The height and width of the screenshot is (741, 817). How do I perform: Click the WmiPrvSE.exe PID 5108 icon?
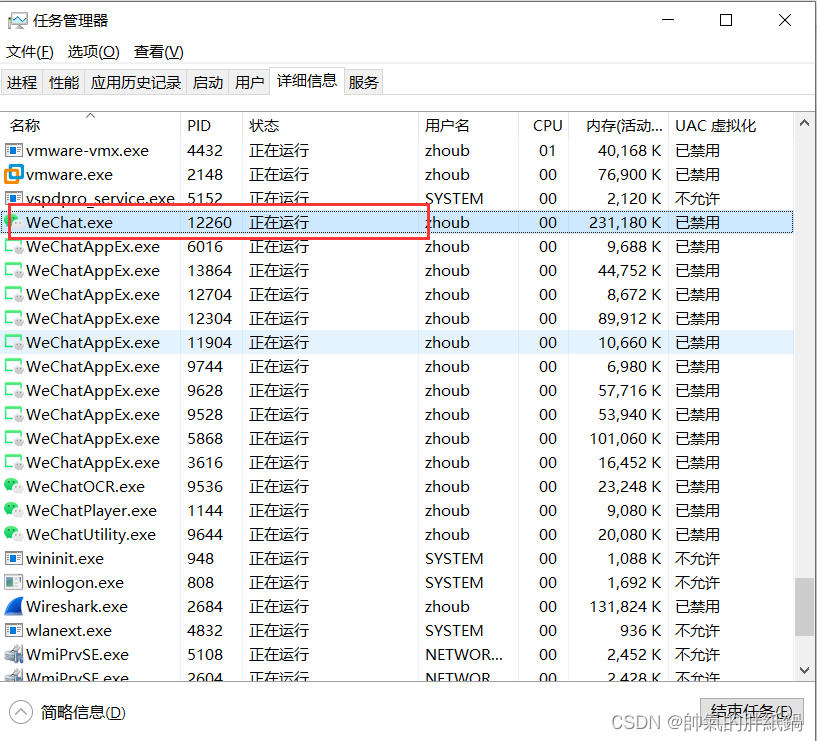point(14,654)
